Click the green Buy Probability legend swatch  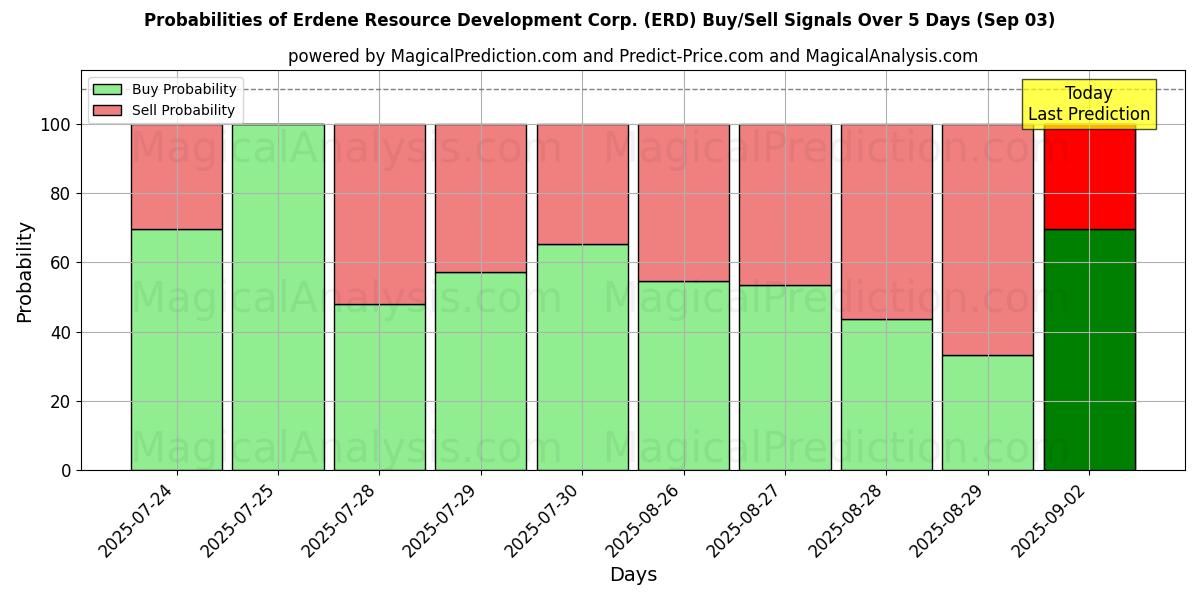[107, 90]
